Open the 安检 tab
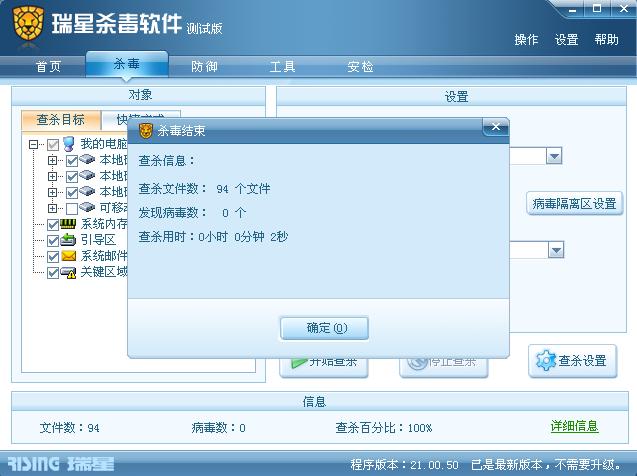 pos(360,66)
